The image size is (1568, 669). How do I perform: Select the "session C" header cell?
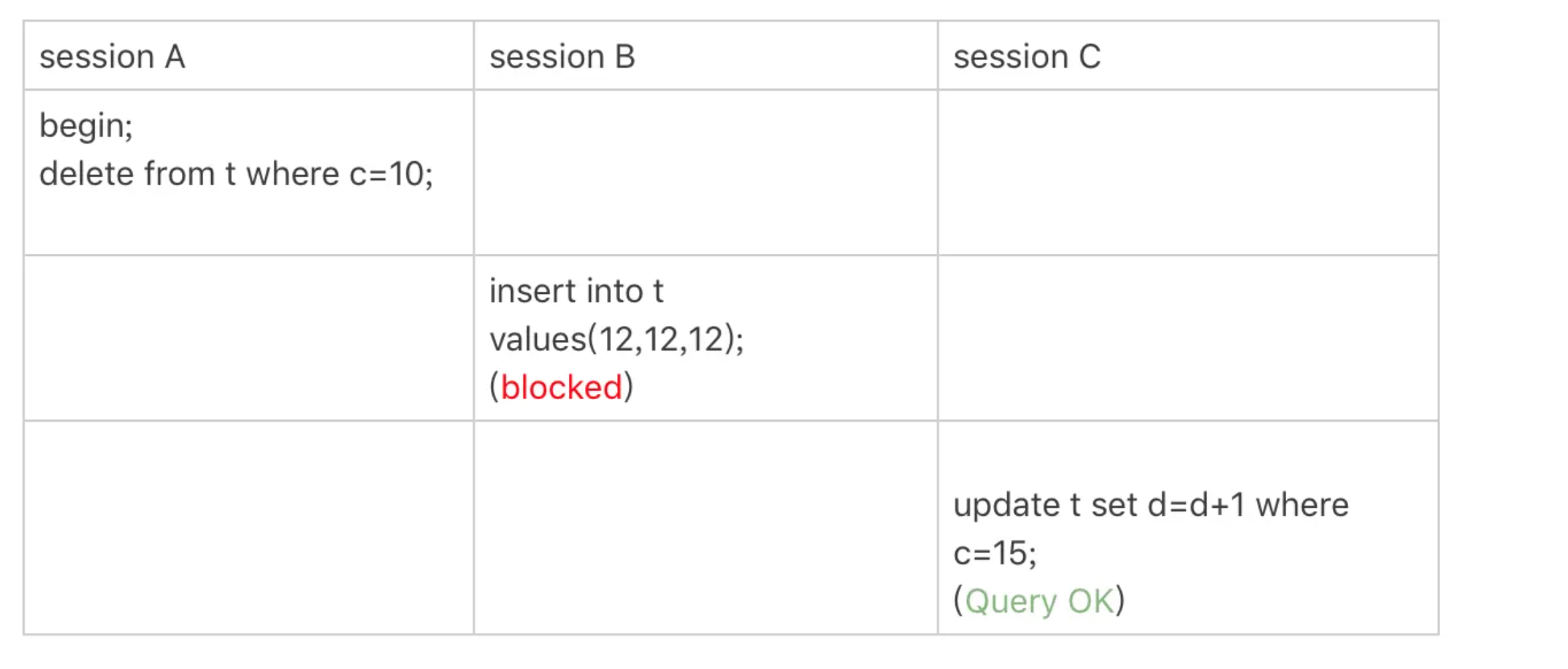(1026, 57)
